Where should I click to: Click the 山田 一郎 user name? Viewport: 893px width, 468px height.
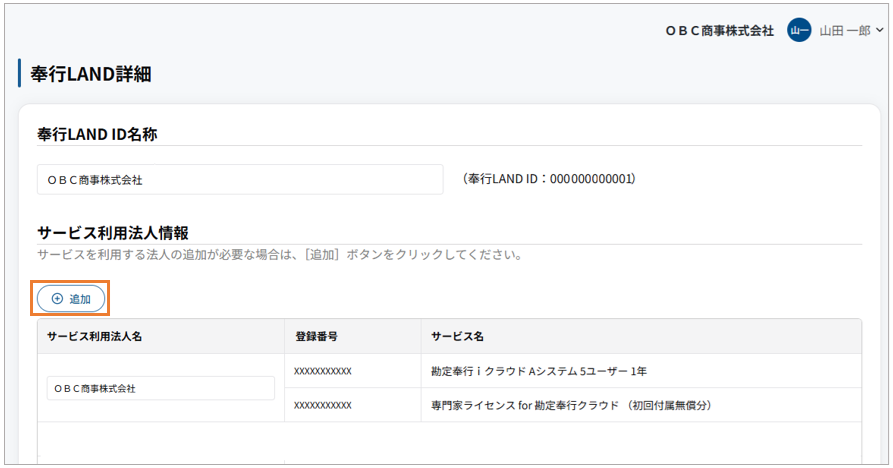click(x=845, y=31)
